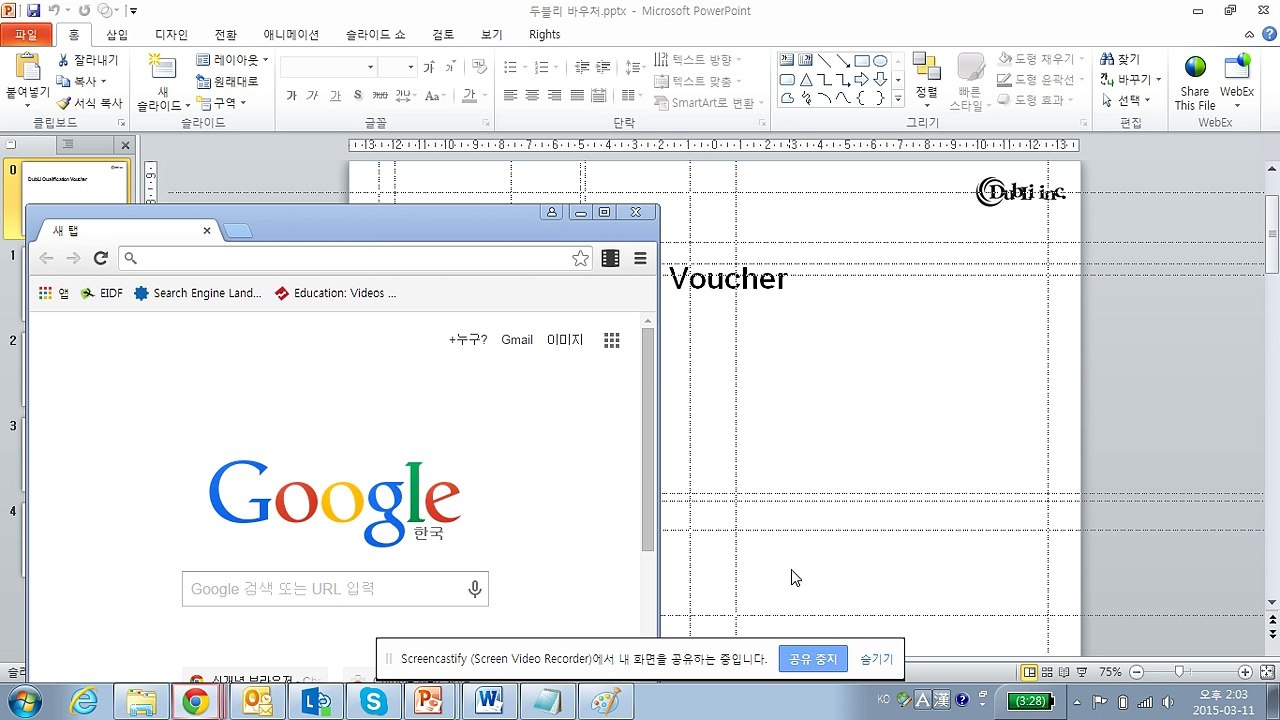Click the Format Painter (서식 복사) button
Image resolution: width=1280 pixels, height=720 pixels.
pyautogui.click(x=89, y=102)
